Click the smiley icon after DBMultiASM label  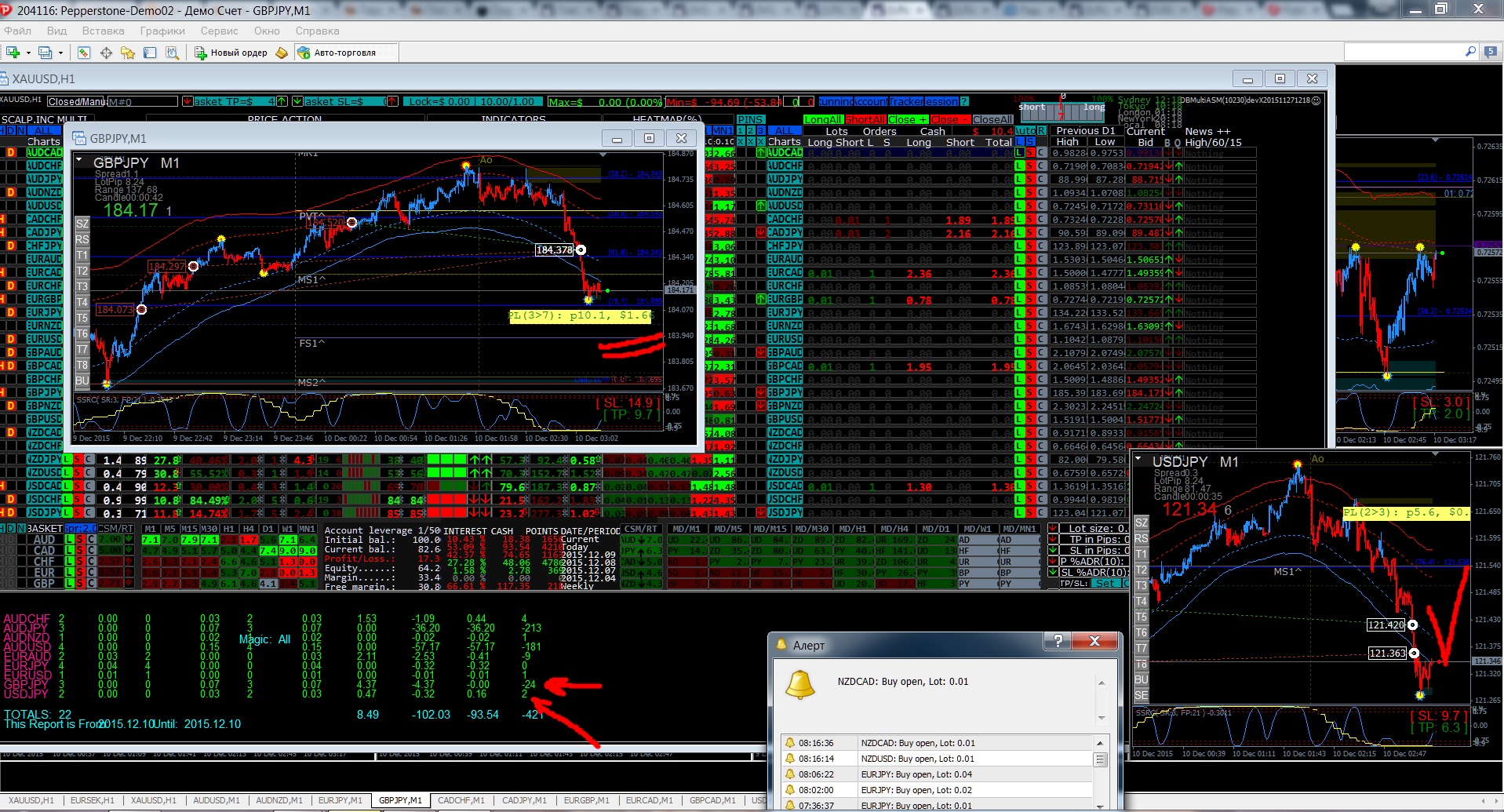pos(1316,100)
